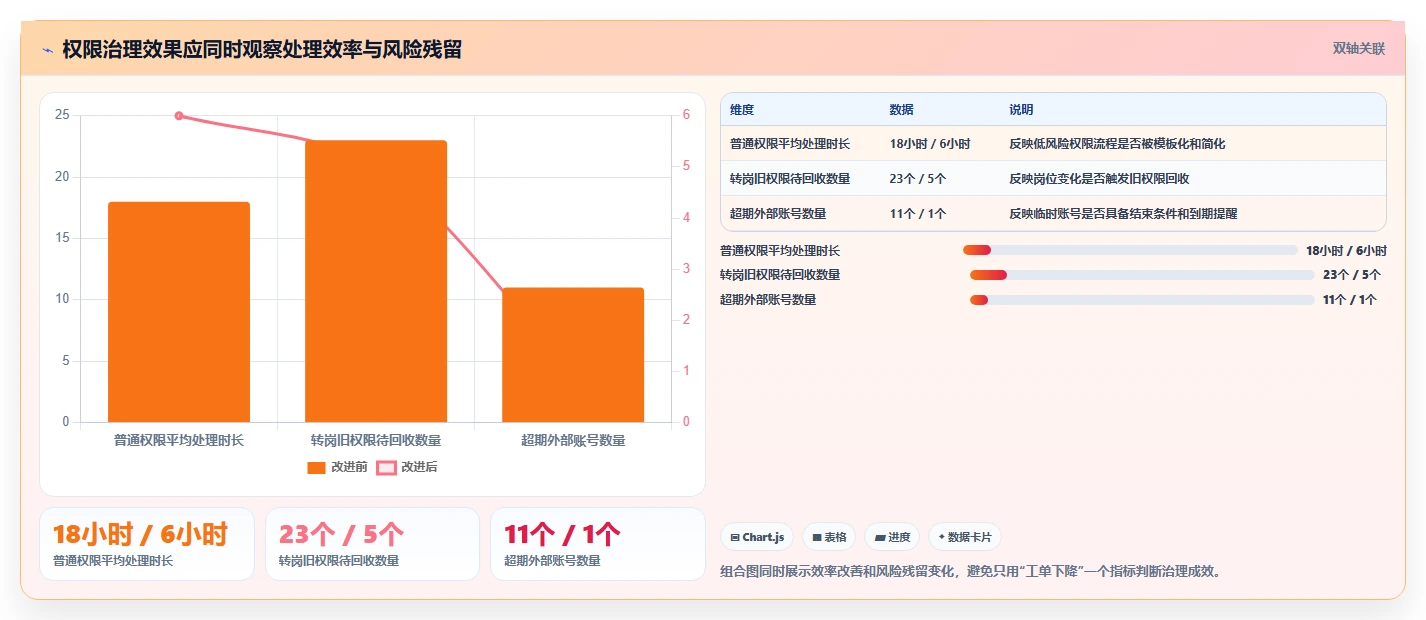Select the 进度 chip

click(x=892, y=537)
